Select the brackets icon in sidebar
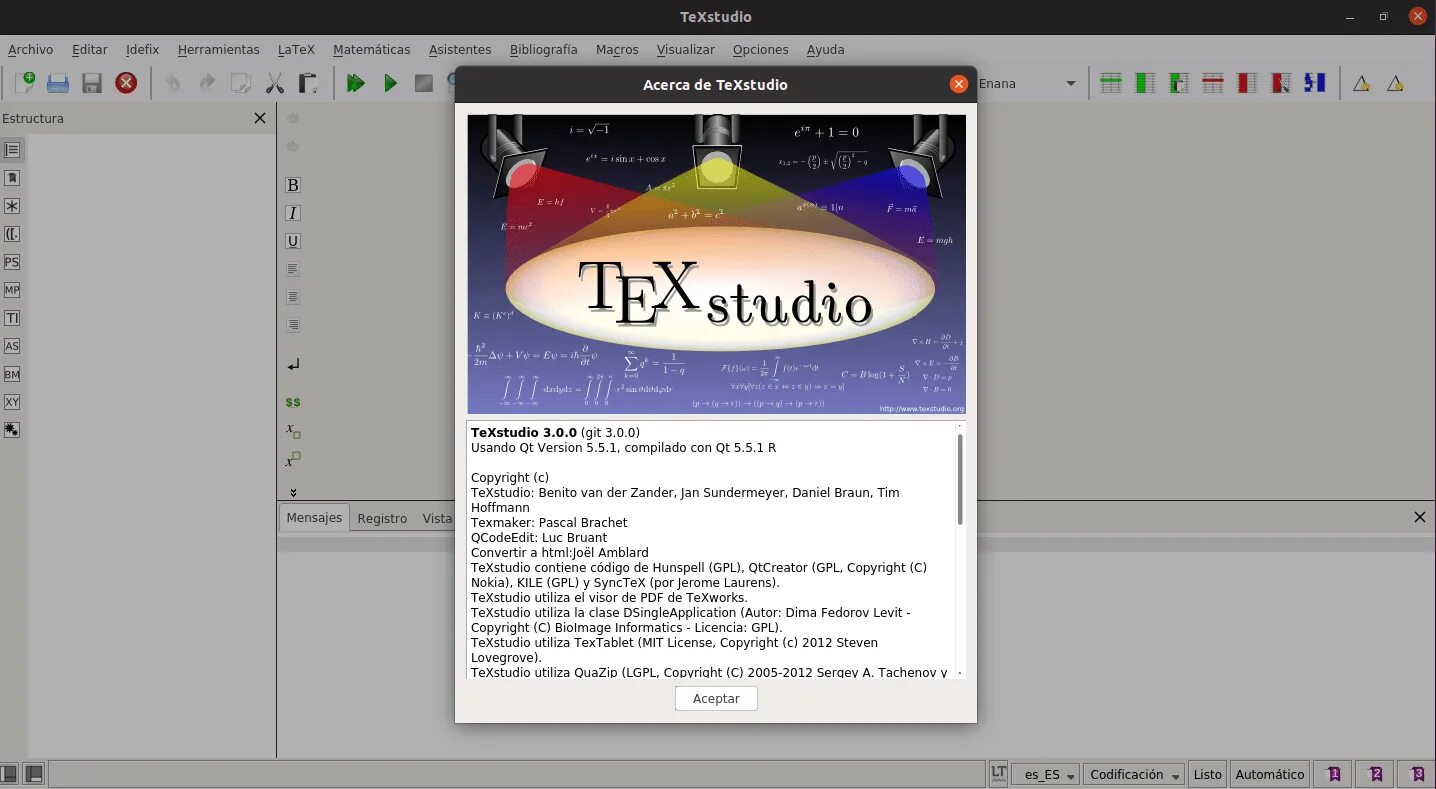This screenshot has width=1436, height=789. click(x=12, y=234)
